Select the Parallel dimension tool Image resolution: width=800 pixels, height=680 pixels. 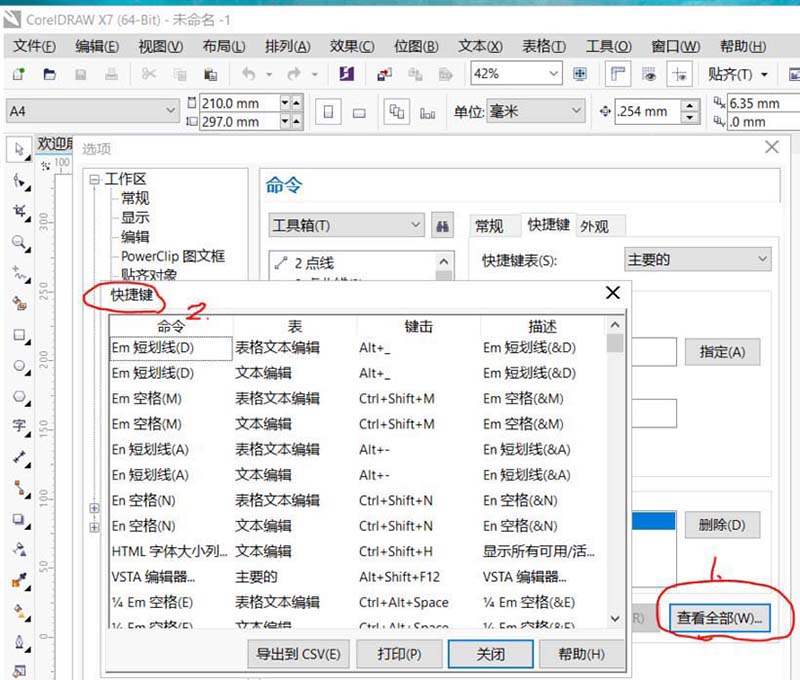[20, 457]
